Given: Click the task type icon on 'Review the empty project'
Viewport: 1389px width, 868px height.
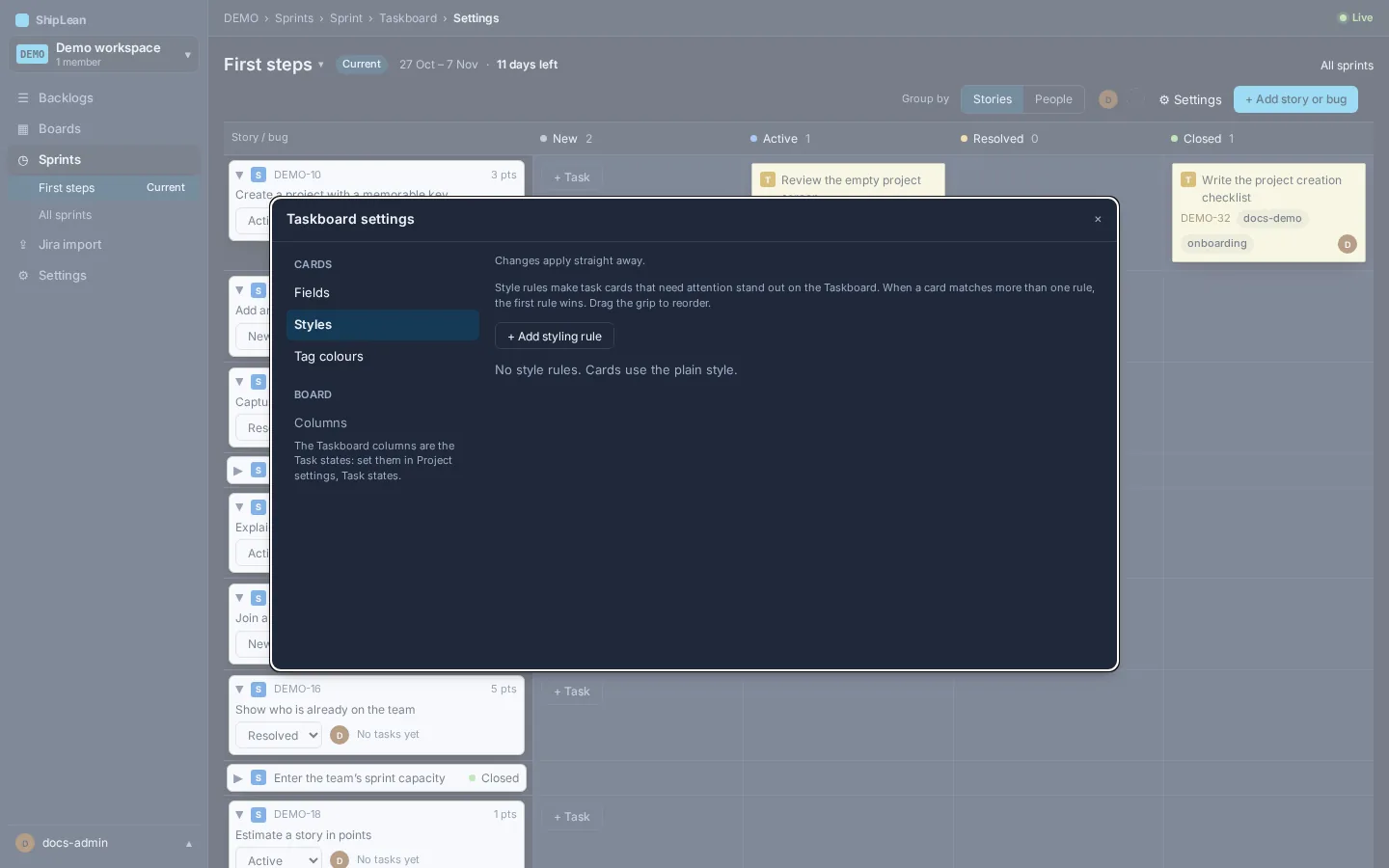Looking at the screenshot, I should tap(768, 180).
